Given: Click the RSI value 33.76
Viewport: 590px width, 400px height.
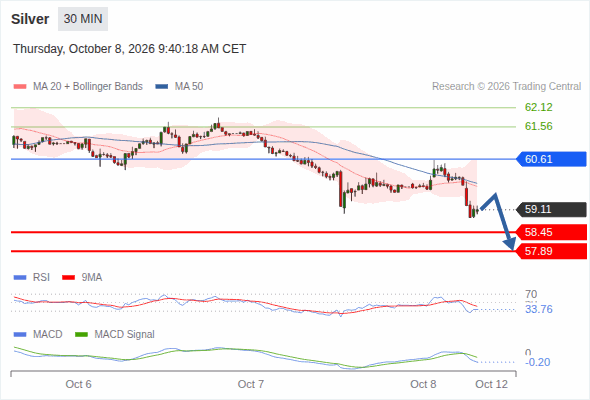Looking at the screenshot, I should (x=538, y=309).
